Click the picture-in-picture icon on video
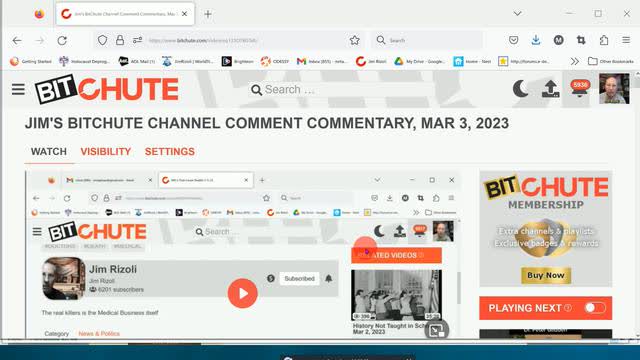Screen dimensions: 640x360 (x=436, y=330)
